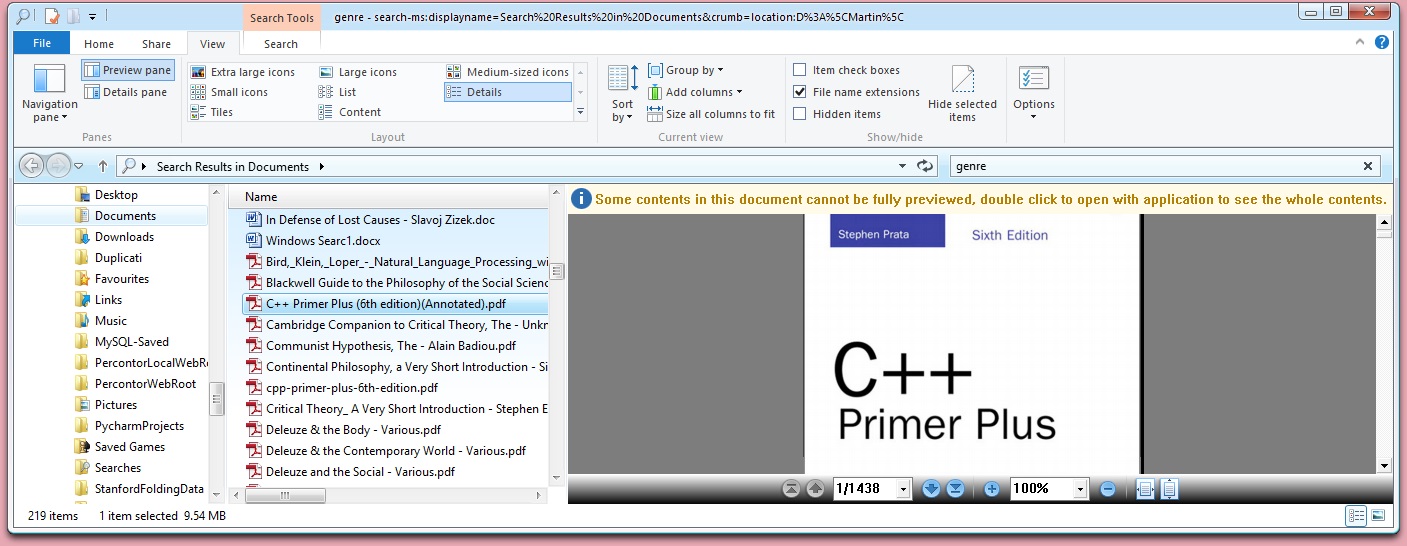Go to previous page in PDF preview
1407x546 pixels.
tap(815, 489)
